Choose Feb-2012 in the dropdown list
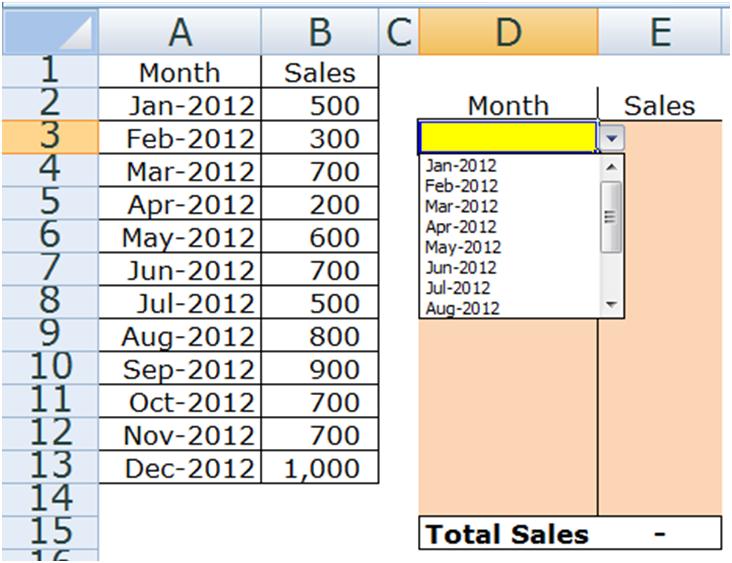This screenshot has width=732, height=563. [461, 186]
